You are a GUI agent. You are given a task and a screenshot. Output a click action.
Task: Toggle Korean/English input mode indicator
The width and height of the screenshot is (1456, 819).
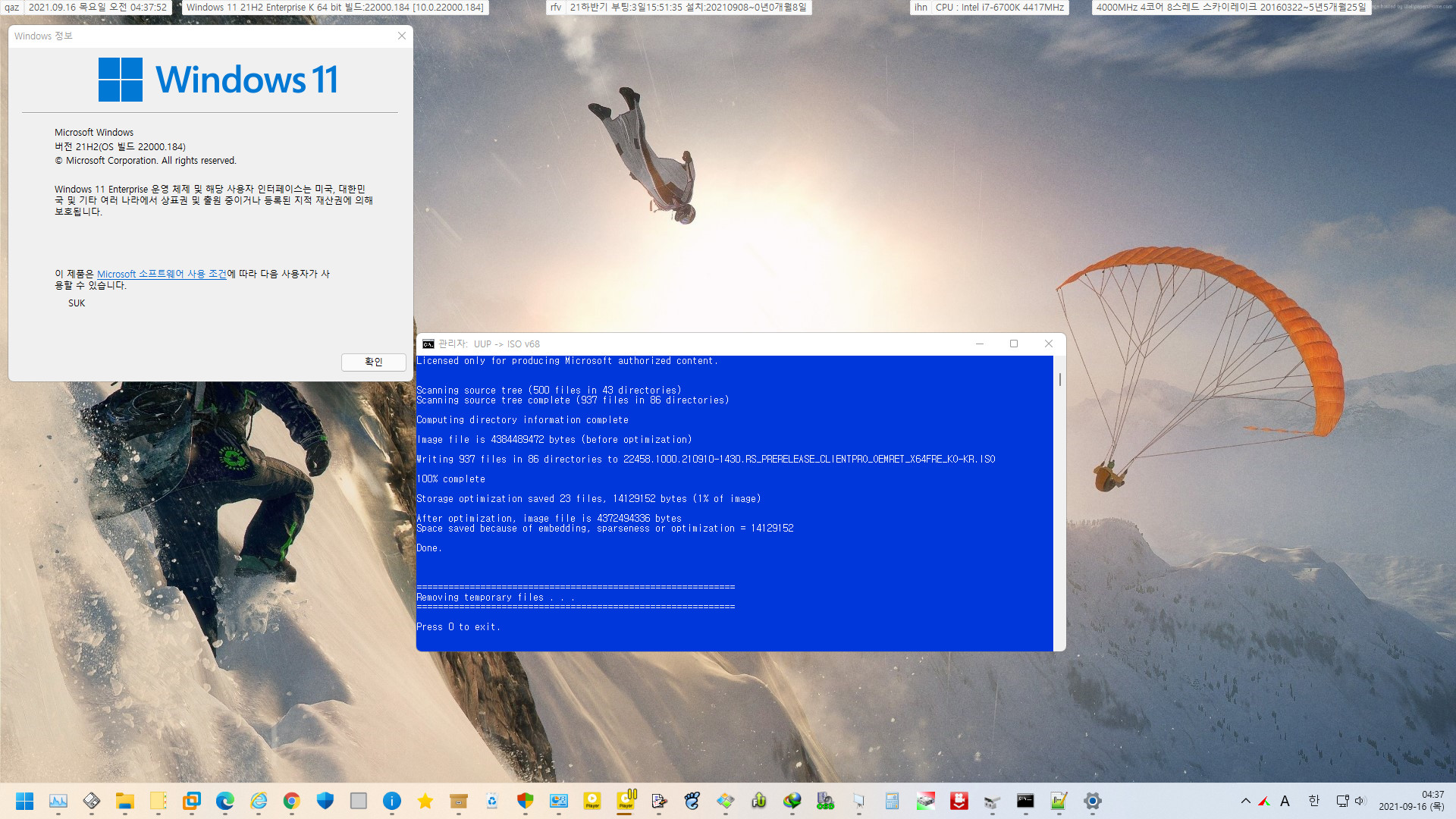(x=1314, y=801)
